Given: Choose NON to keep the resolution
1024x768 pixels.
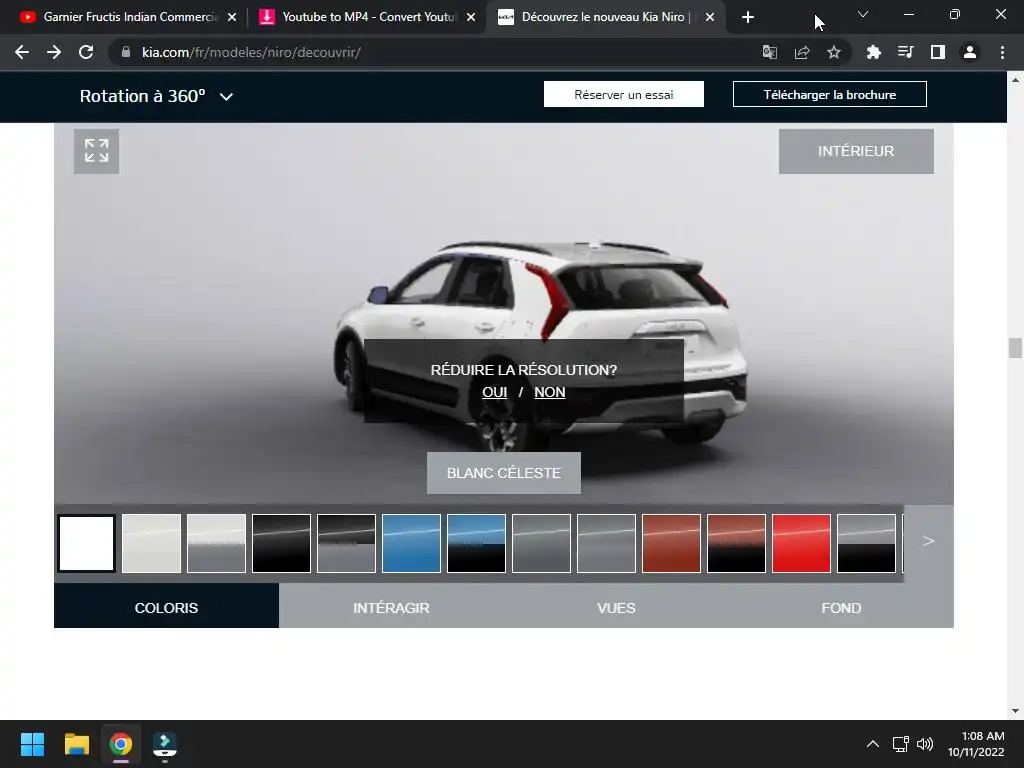Looking at the screenshot, I should click(550, 392).
